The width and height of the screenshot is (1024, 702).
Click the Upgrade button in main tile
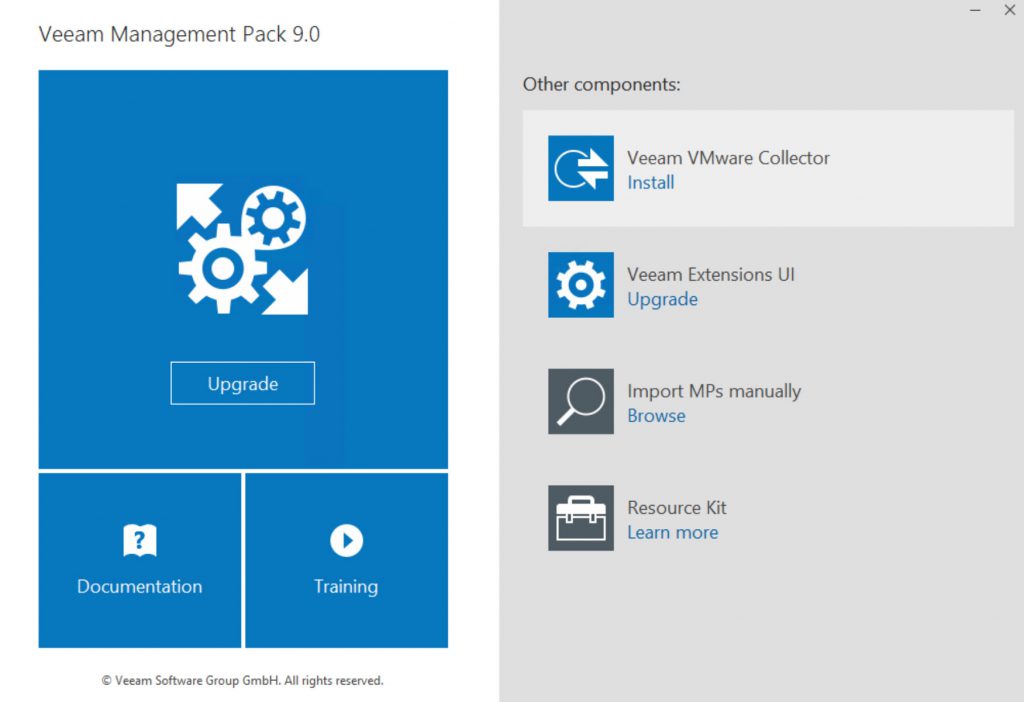click(x=242, y=383)
